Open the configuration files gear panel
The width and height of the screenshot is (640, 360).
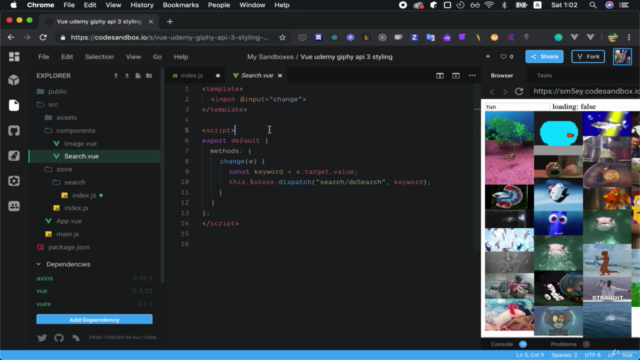pos(14,181)
